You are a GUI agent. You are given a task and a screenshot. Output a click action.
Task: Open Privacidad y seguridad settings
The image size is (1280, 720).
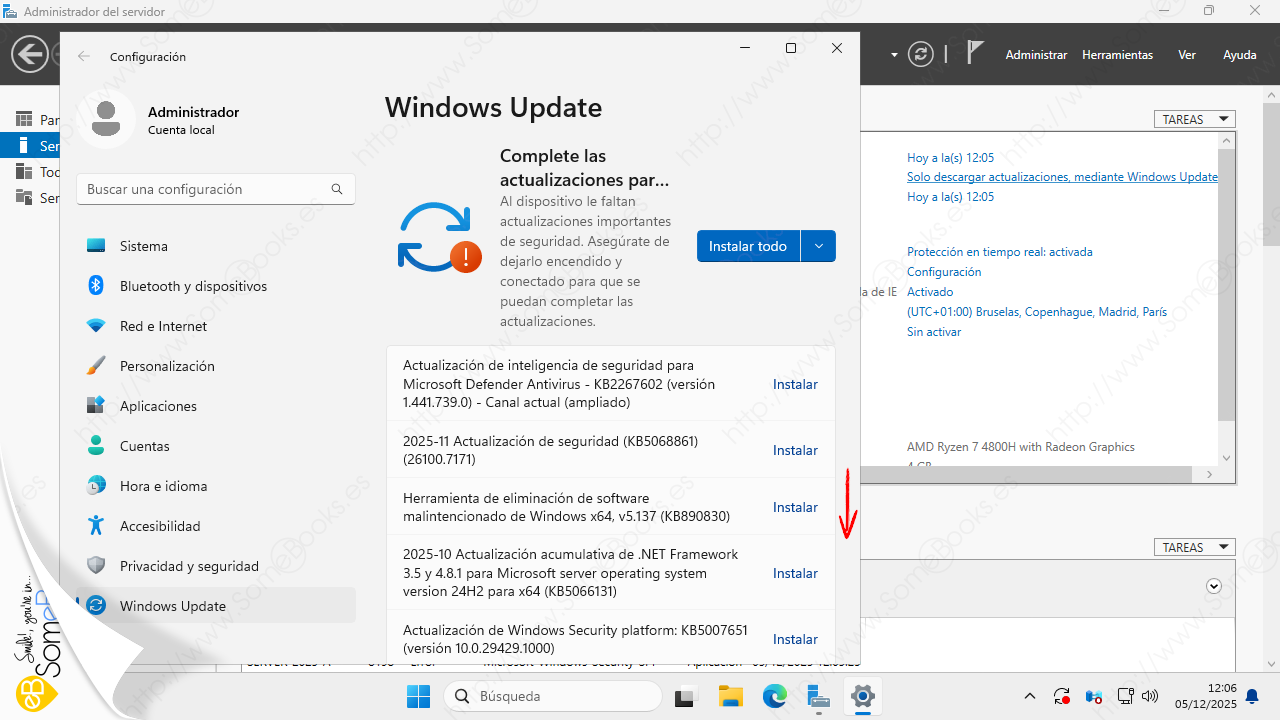tap(189, 566)
